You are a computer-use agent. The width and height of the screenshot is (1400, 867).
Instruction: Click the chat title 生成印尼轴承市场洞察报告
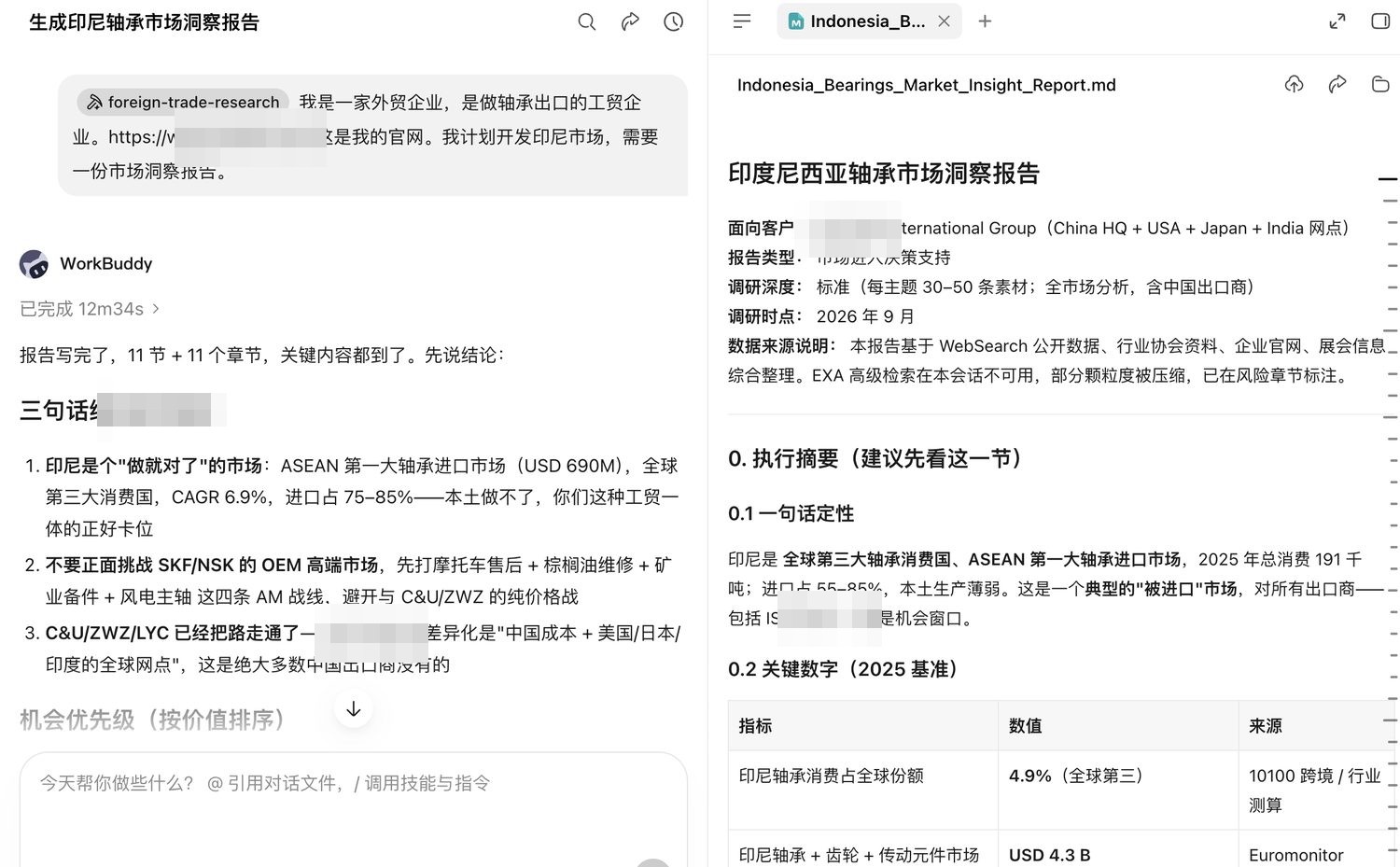point(145,22)
